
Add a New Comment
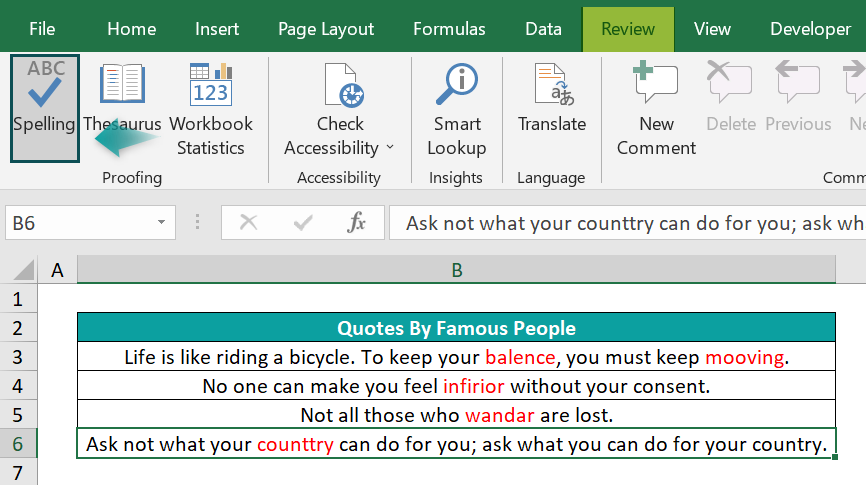[x=656, y=109]
